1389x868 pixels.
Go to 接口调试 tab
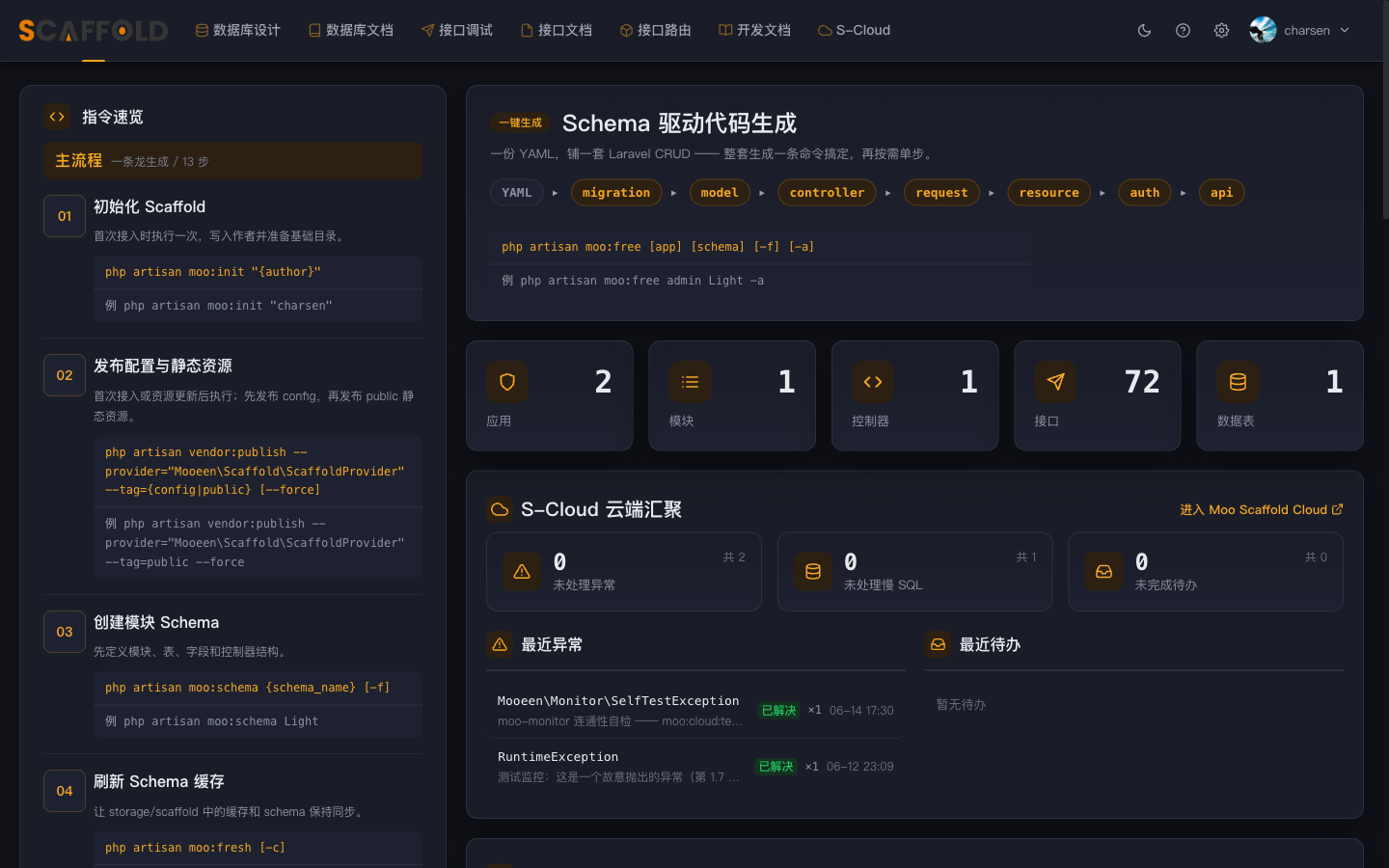coord(456,30)
